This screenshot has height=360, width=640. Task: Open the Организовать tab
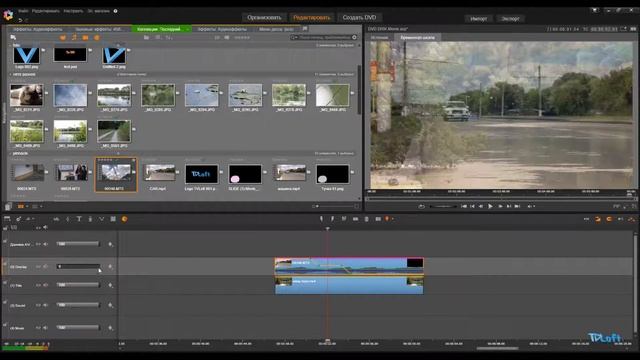click(264, 18)
